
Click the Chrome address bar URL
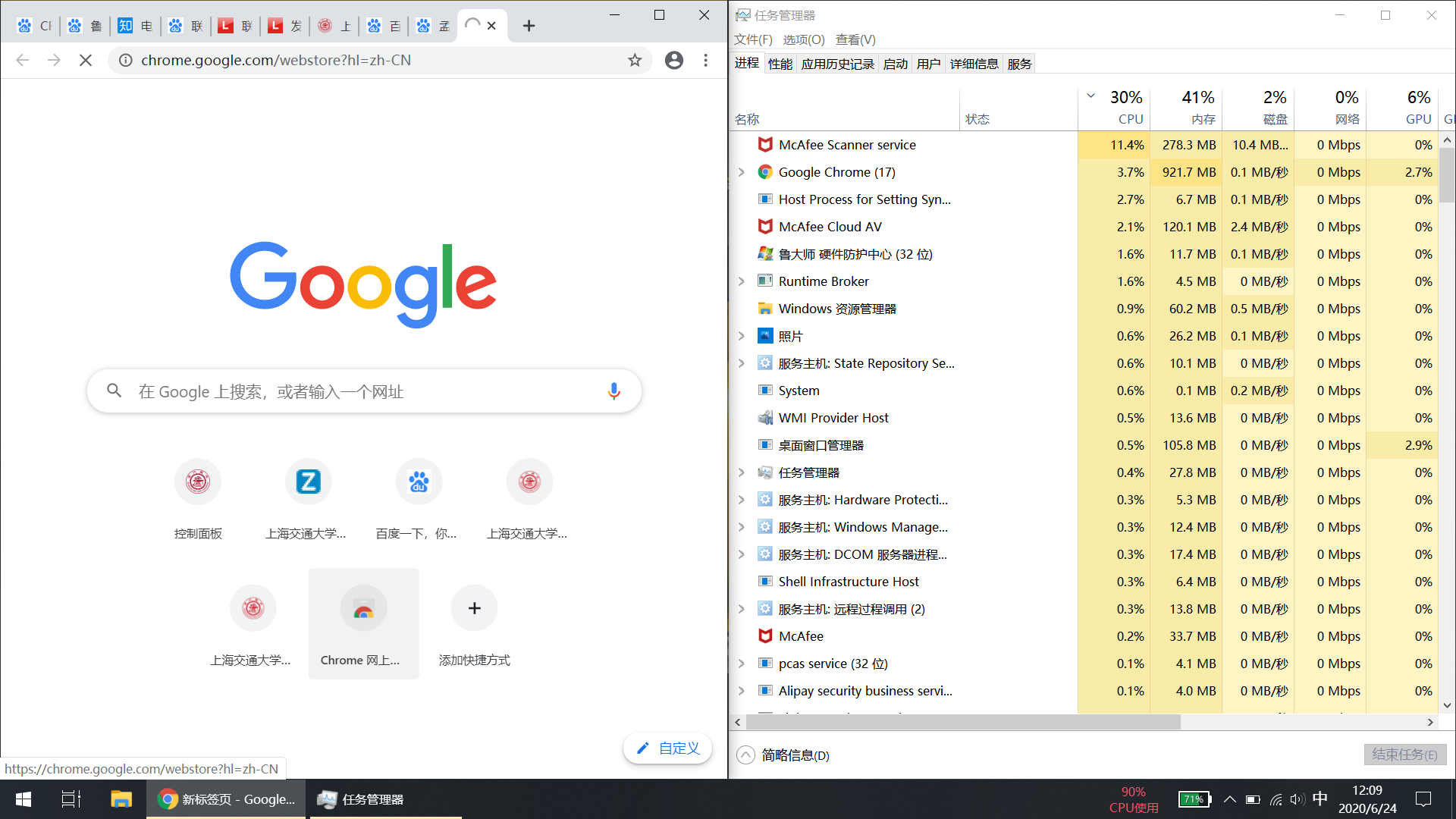pyautogui.click(x=276, y=60)
